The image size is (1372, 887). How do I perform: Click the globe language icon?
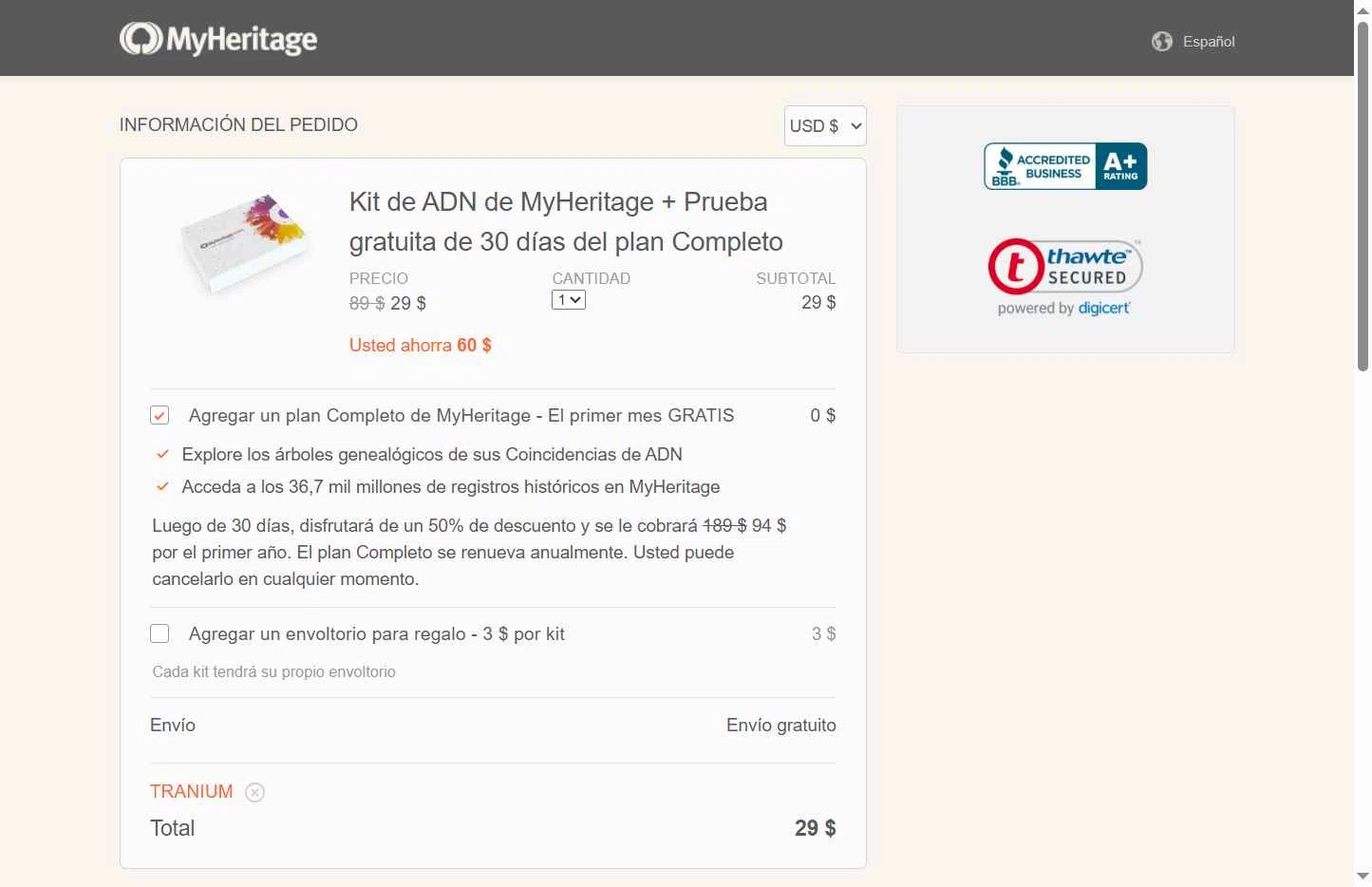pos(1162,42)
